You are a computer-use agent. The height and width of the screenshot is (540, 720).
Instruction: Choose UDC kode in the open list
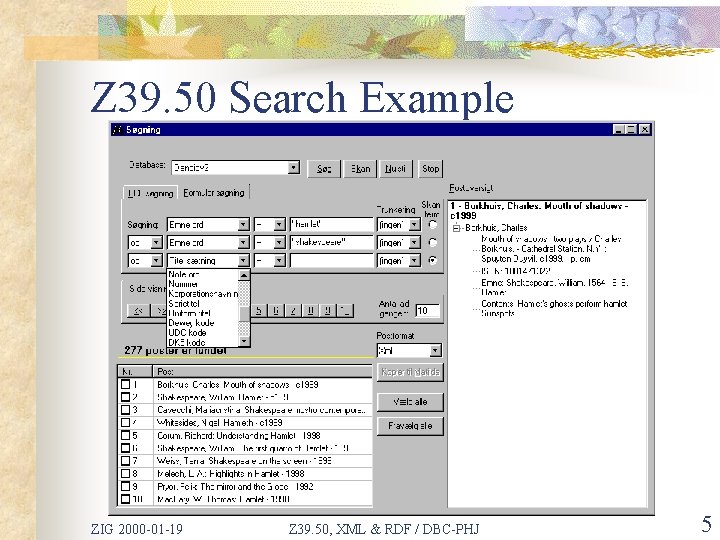202,332
